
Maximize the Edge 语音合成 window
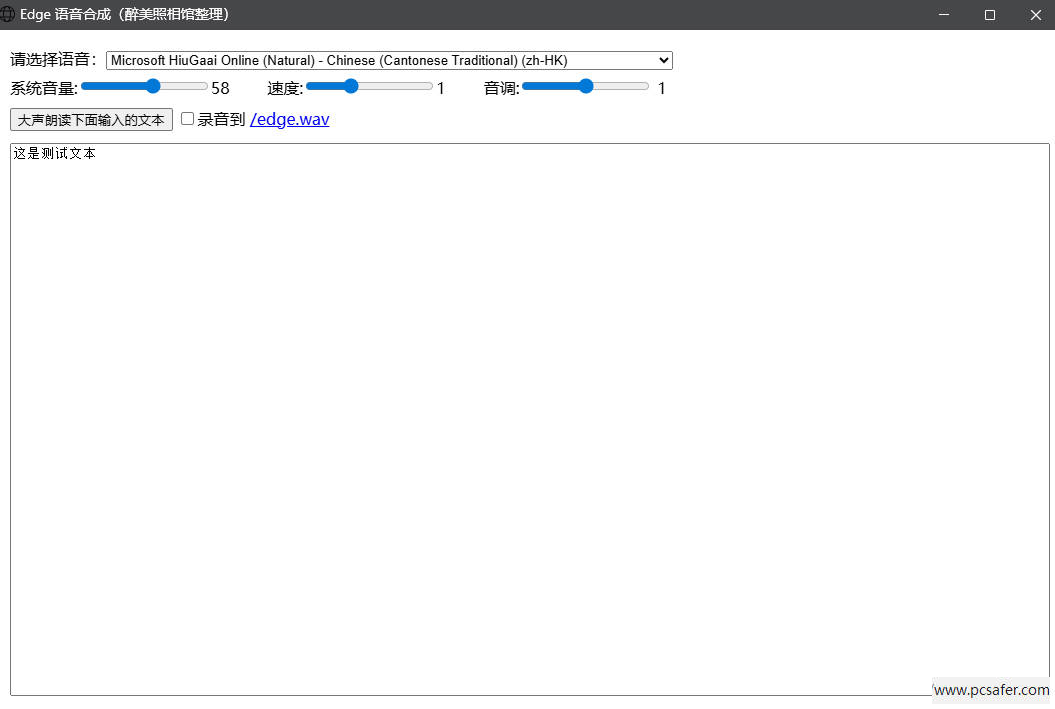pyautogui.click(x=989, y=15)
